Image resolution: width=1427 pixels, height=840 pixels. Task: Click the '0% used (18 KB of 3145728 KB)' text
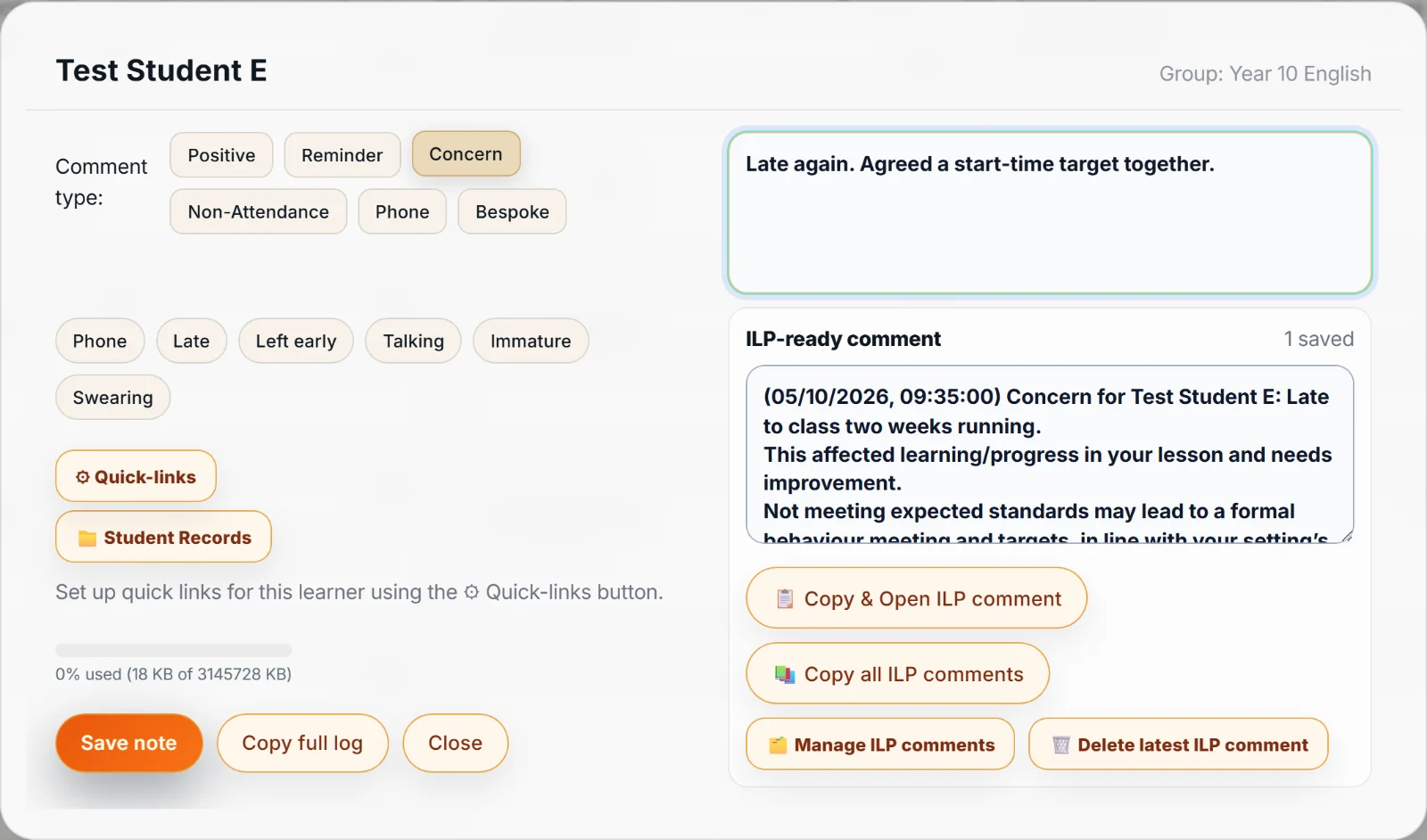point(173,674)
